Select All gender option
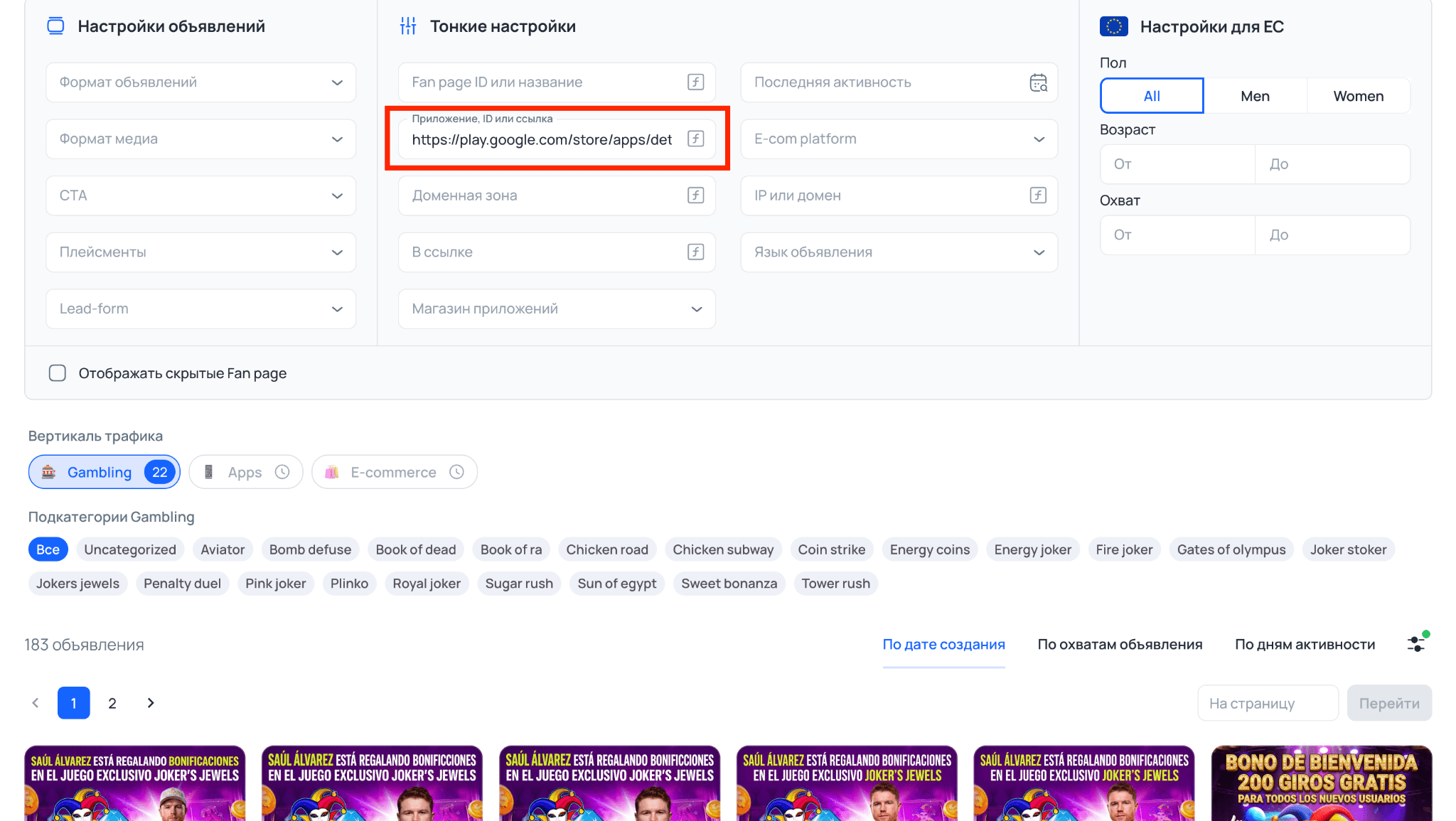This screenshot has width=1456, height=821. [x=1152, y=96]
